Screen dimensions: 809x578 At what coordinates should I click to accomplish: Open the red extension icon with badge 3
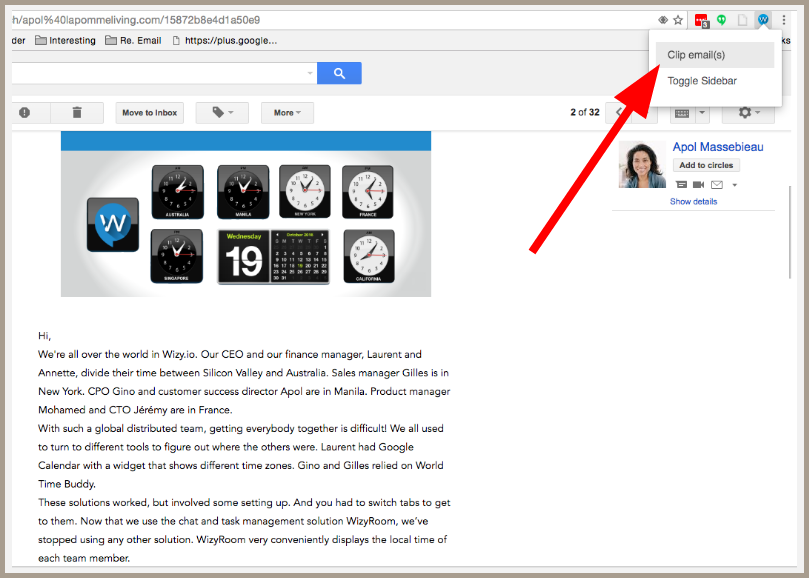point(702,20)
